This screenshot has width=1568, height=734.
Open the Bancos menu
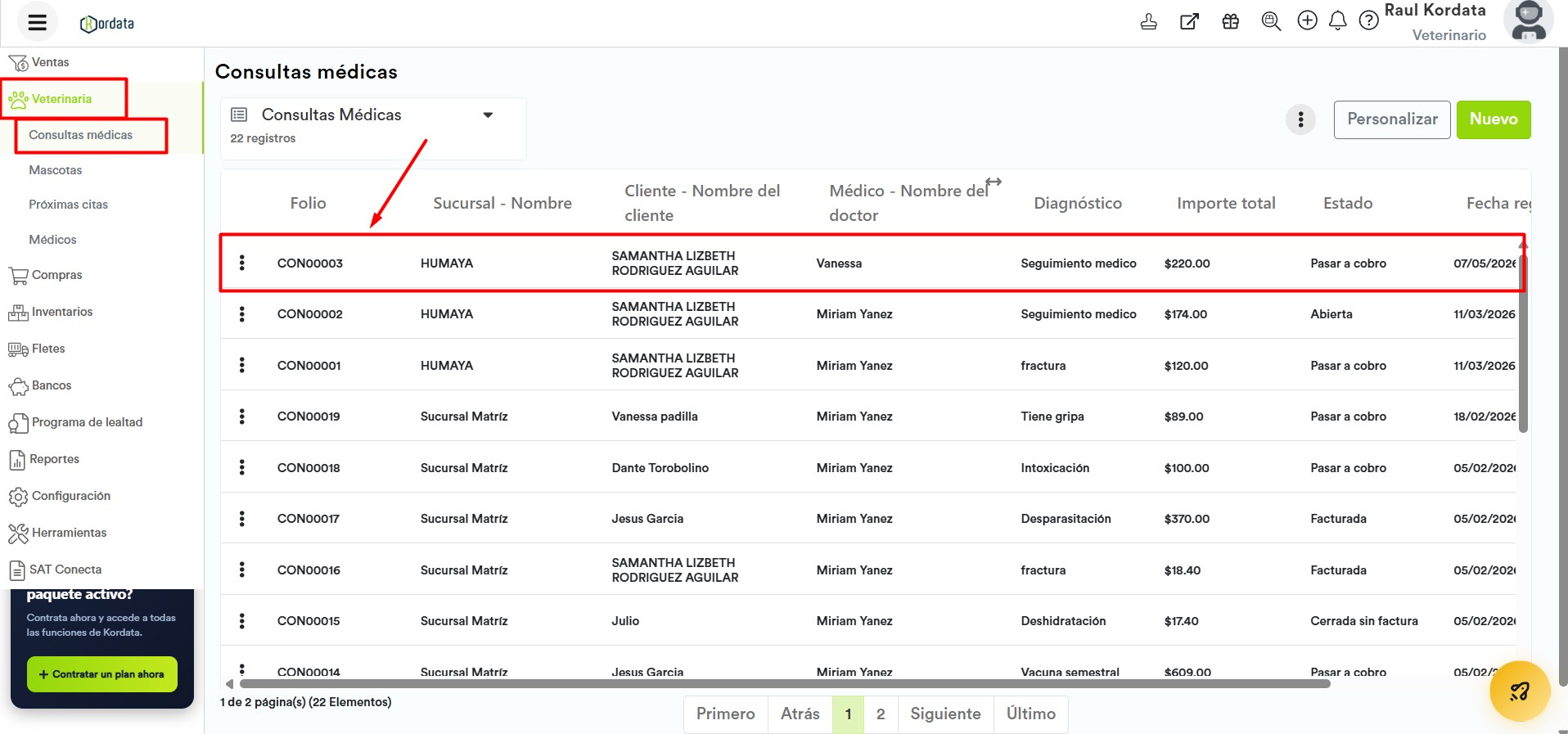(39, 385)
